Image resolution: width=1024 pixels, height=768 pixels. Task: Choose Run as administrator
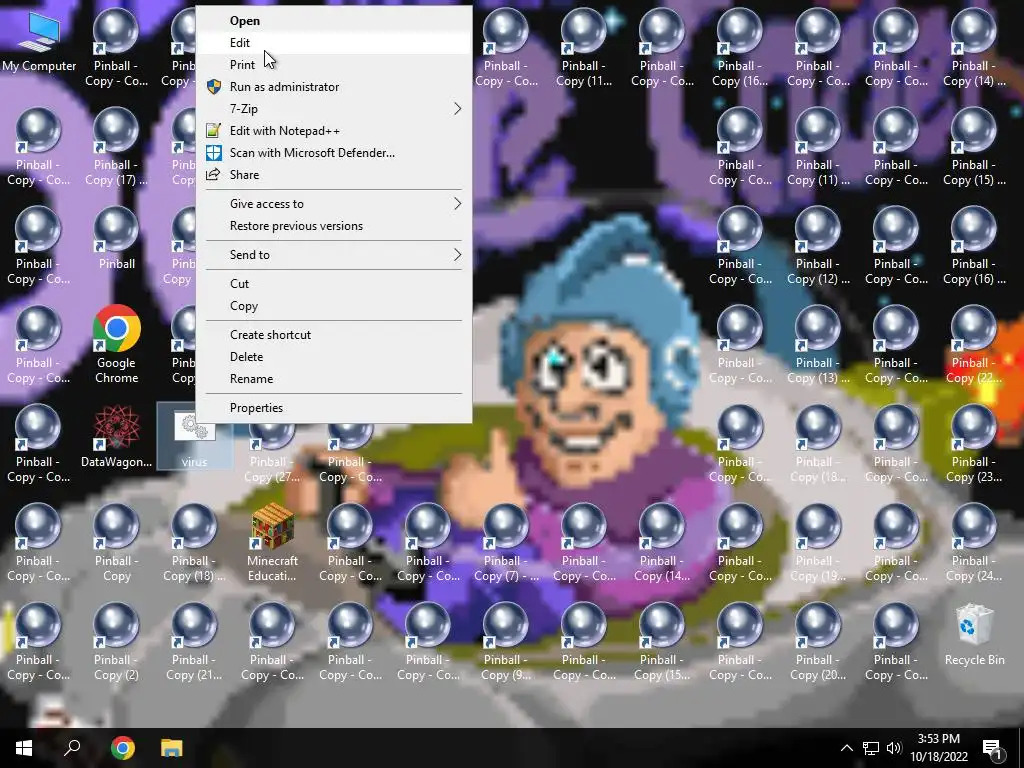pyautogui.click(x=334, y=87)
